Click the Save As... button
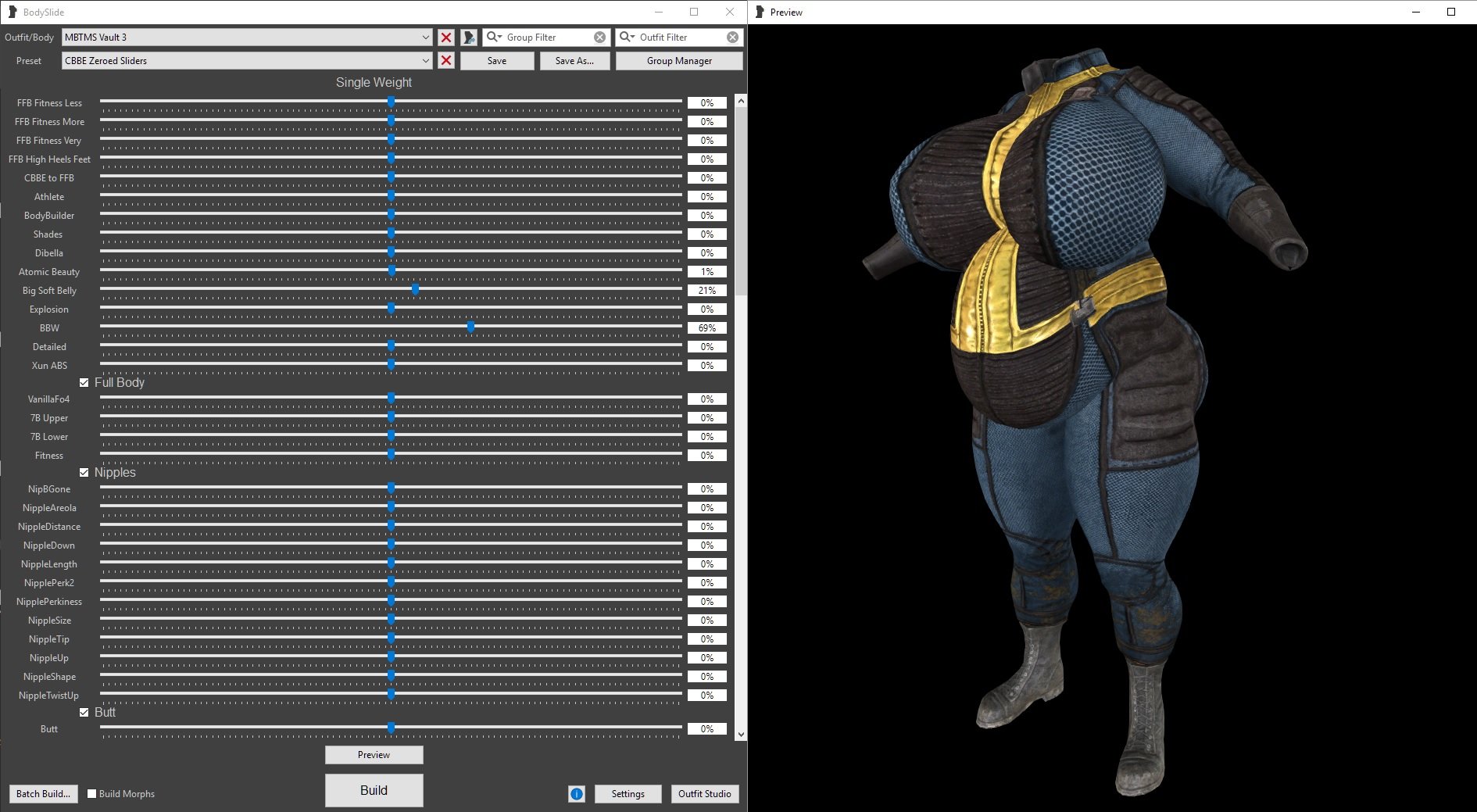The image size is (1477, 812). [574, 61]
